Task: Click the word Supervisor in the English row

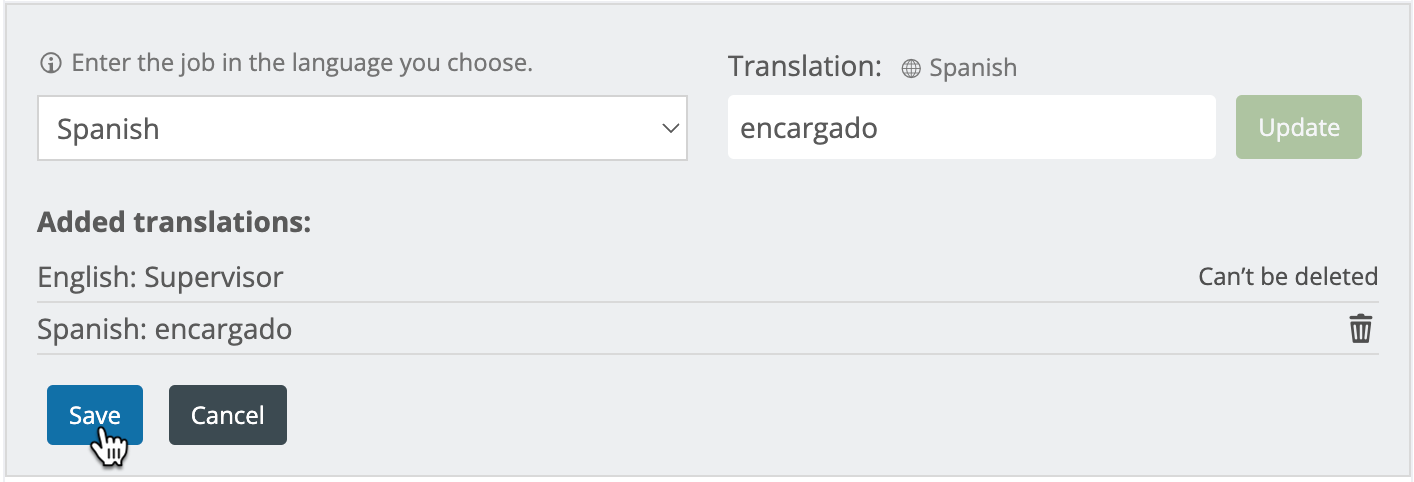Action: tap(214, 277)
